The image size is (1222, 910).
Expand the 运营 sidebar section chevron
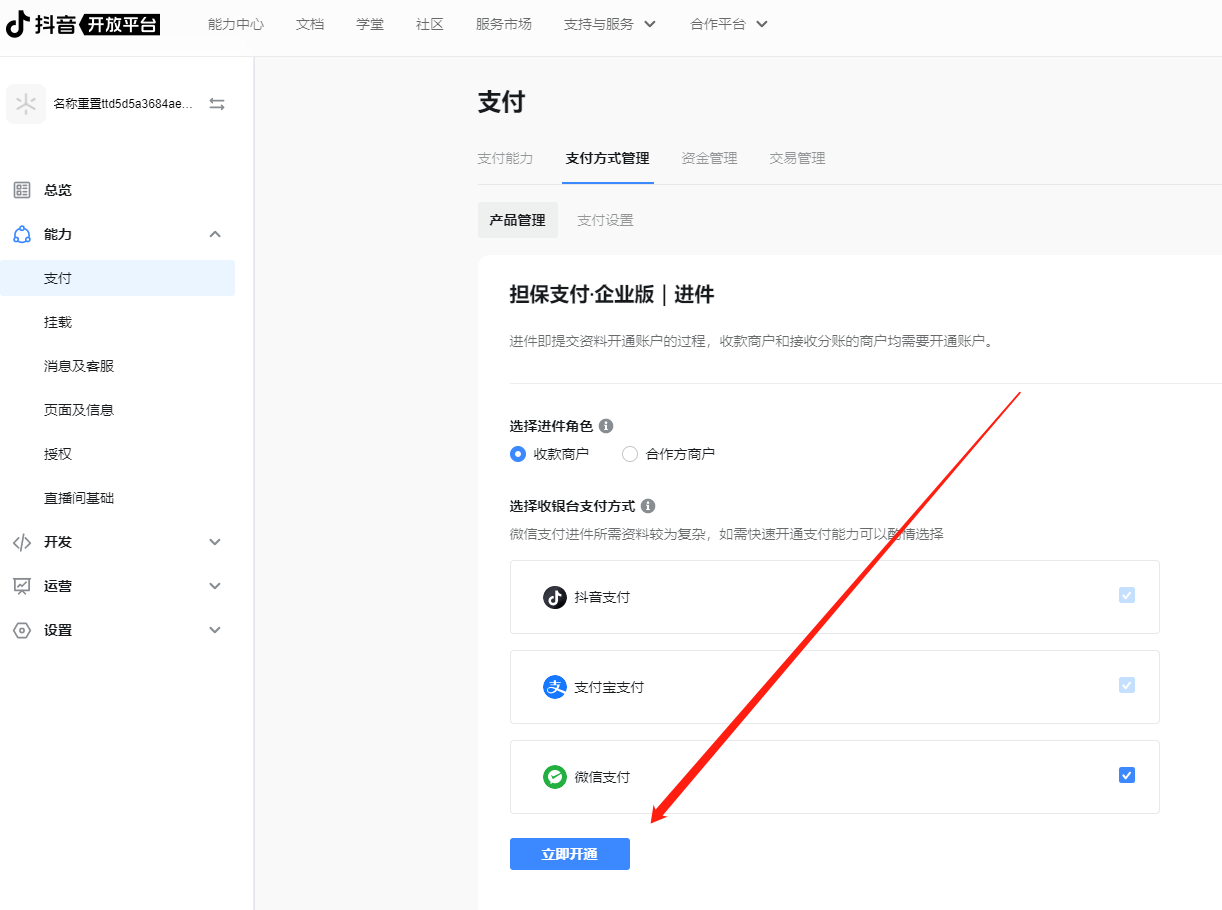point(215,586)
